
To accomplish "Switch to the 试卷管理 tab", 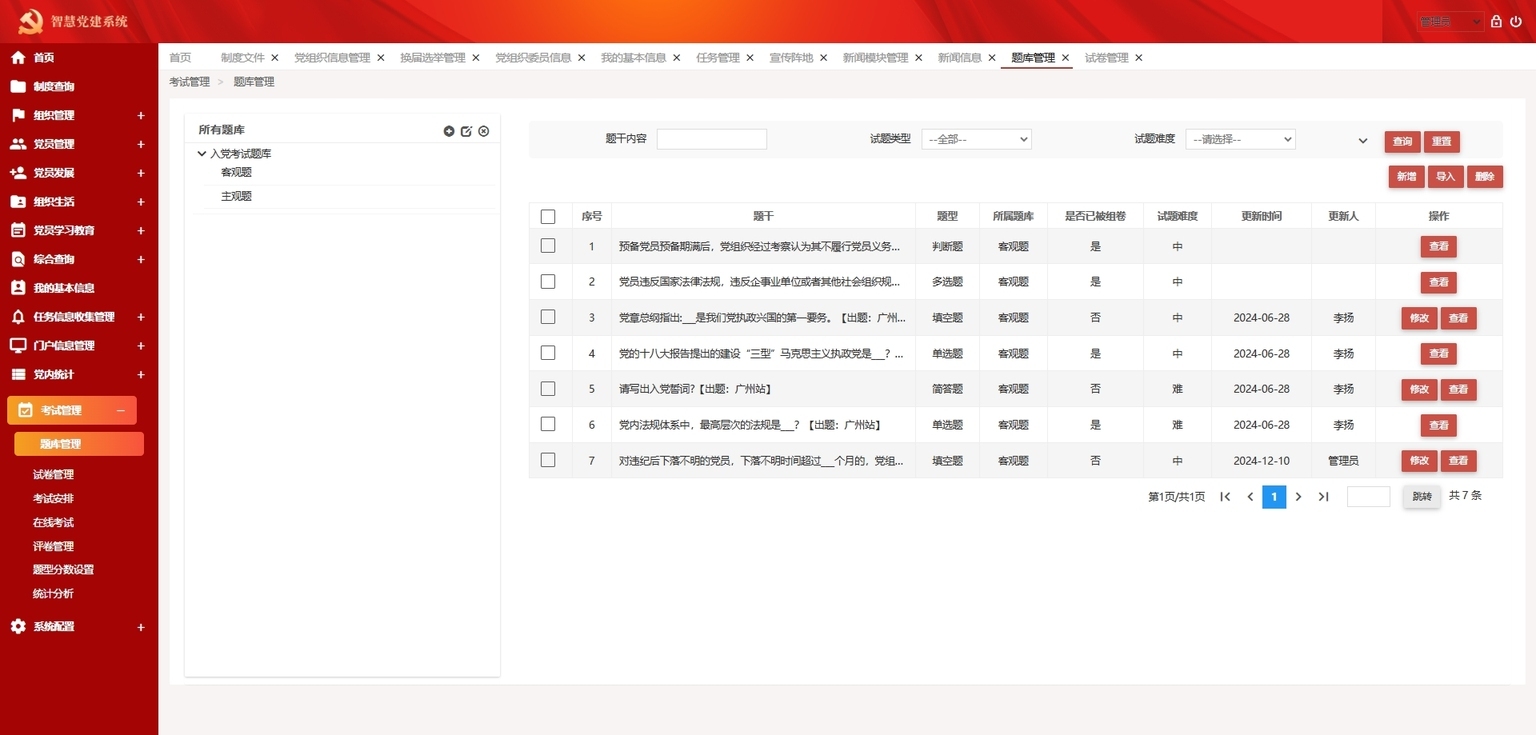I will 1106,58.
